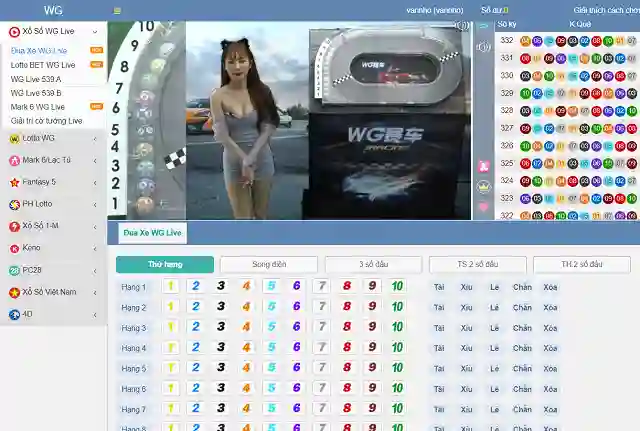The image size is (640, 431).
Task: Select yellow number 1 in Hạng 1
Action: coord(171,286)
